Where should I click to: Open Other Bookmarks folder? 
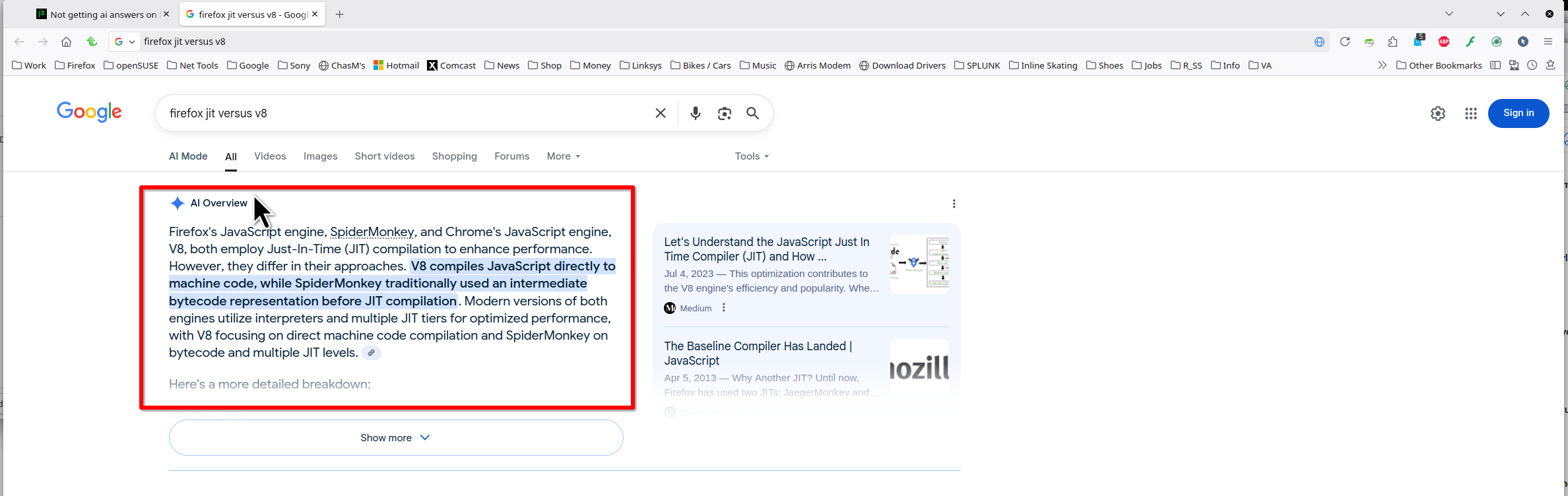coord(1439,65)
